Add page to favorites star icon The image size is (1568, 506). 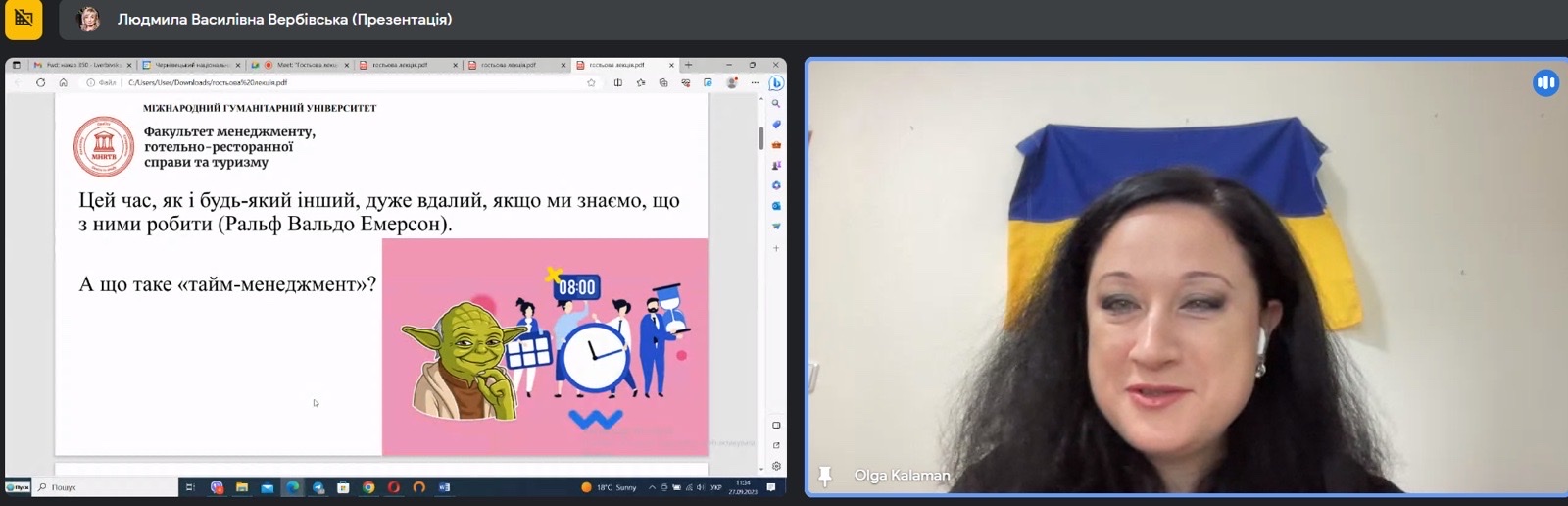[x=591, y=83]
